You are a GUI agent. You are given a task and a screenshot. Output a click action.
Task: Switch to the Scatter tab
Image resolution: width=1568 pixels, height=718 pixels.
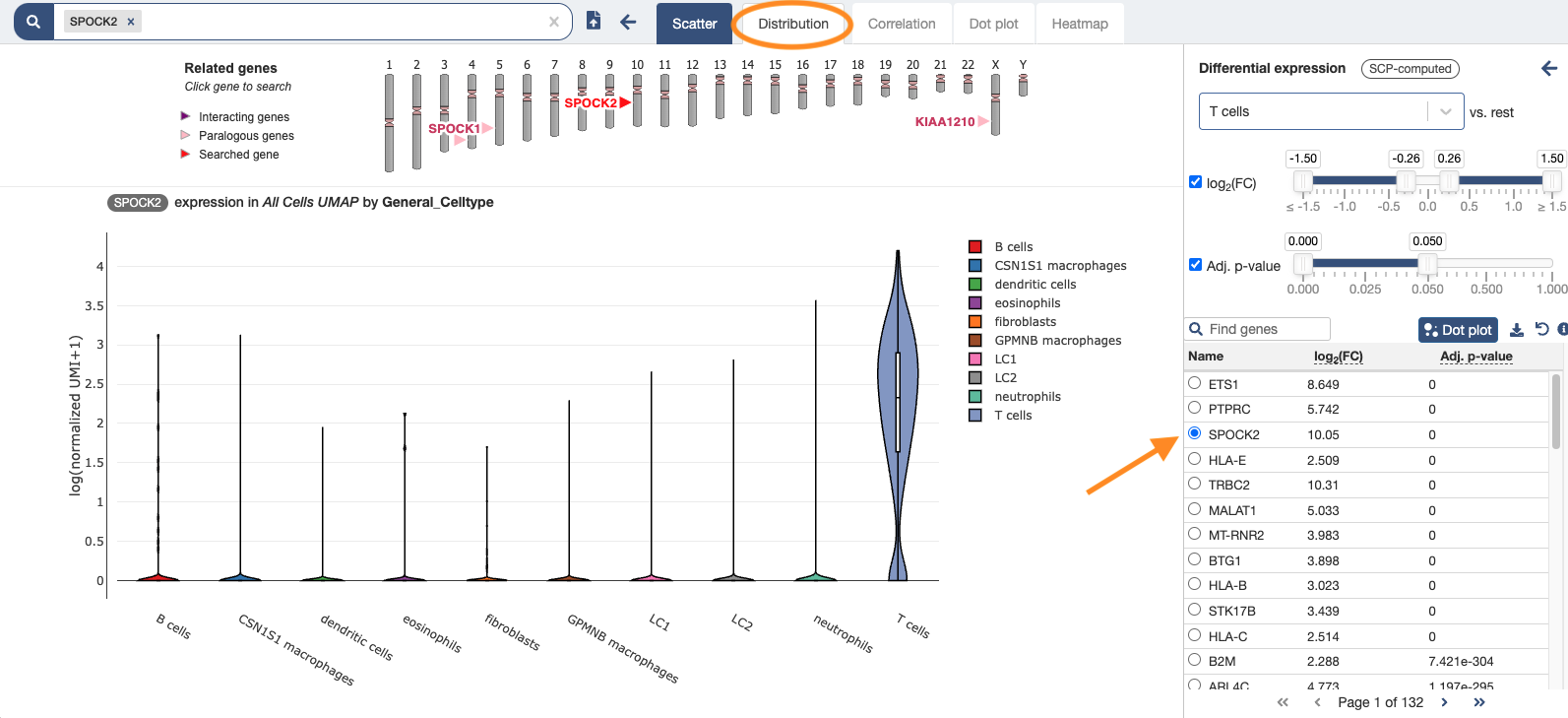coord(694,24)
